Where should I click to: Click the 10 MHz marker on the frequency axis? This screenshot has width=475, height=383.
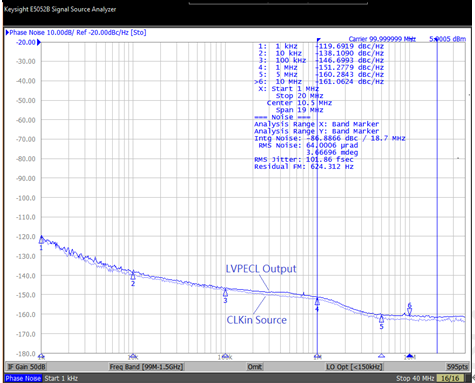410,356
